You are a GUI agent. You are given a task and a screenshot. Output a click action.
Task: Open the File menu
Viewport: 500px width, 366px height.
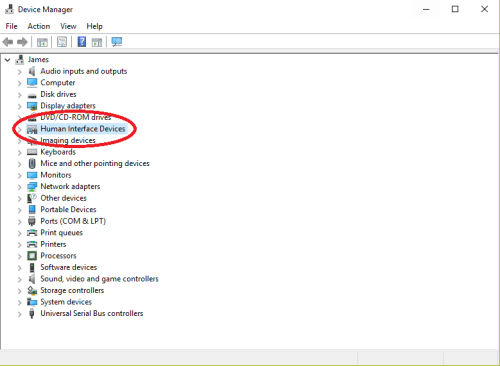point(11,26)
